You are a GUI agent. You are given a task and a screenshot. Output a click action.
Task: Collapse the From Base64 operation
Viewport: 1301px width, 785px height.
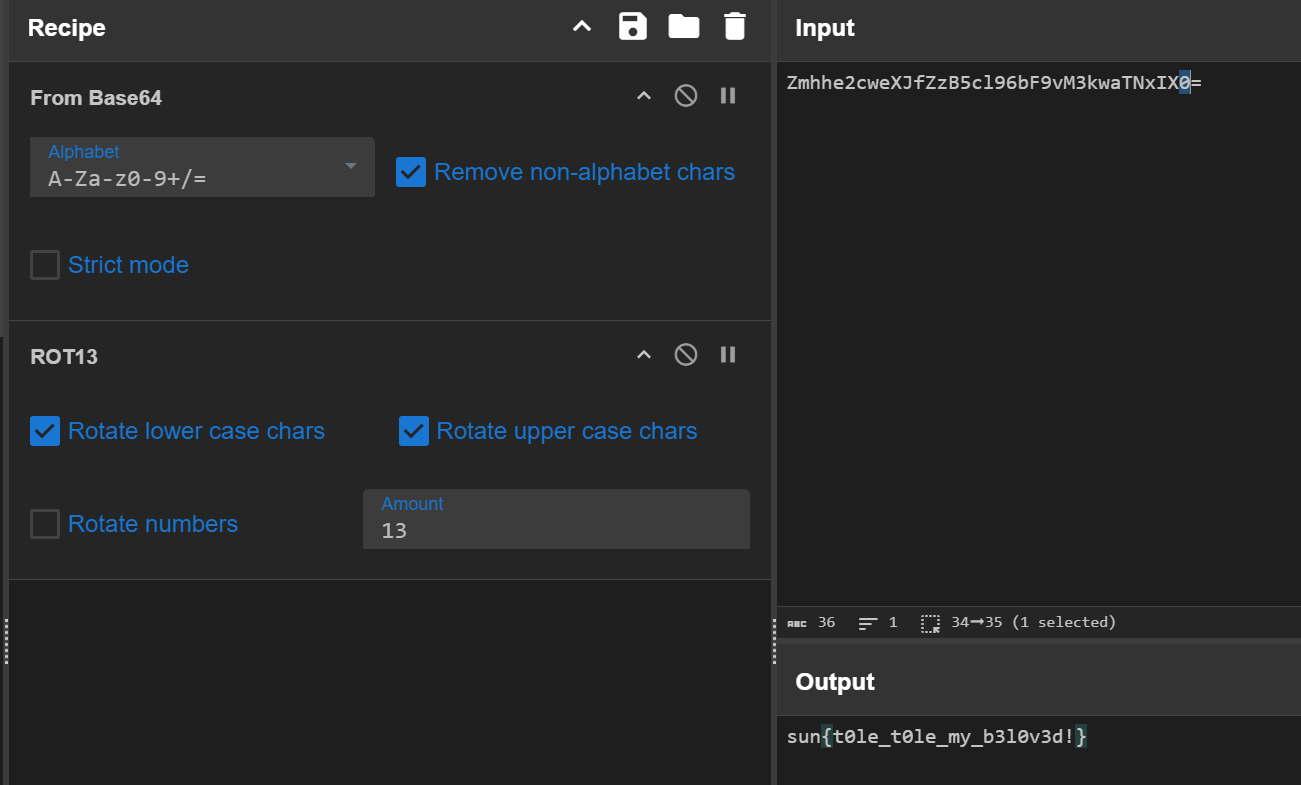coord(644,96)
